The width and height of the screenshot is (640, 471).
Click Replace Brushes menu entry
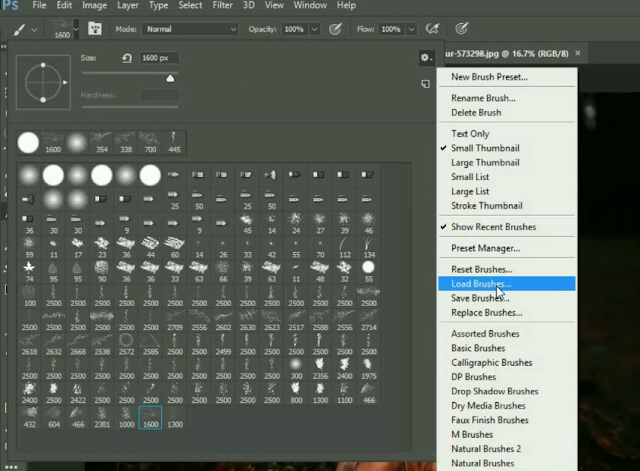(487, 313)
